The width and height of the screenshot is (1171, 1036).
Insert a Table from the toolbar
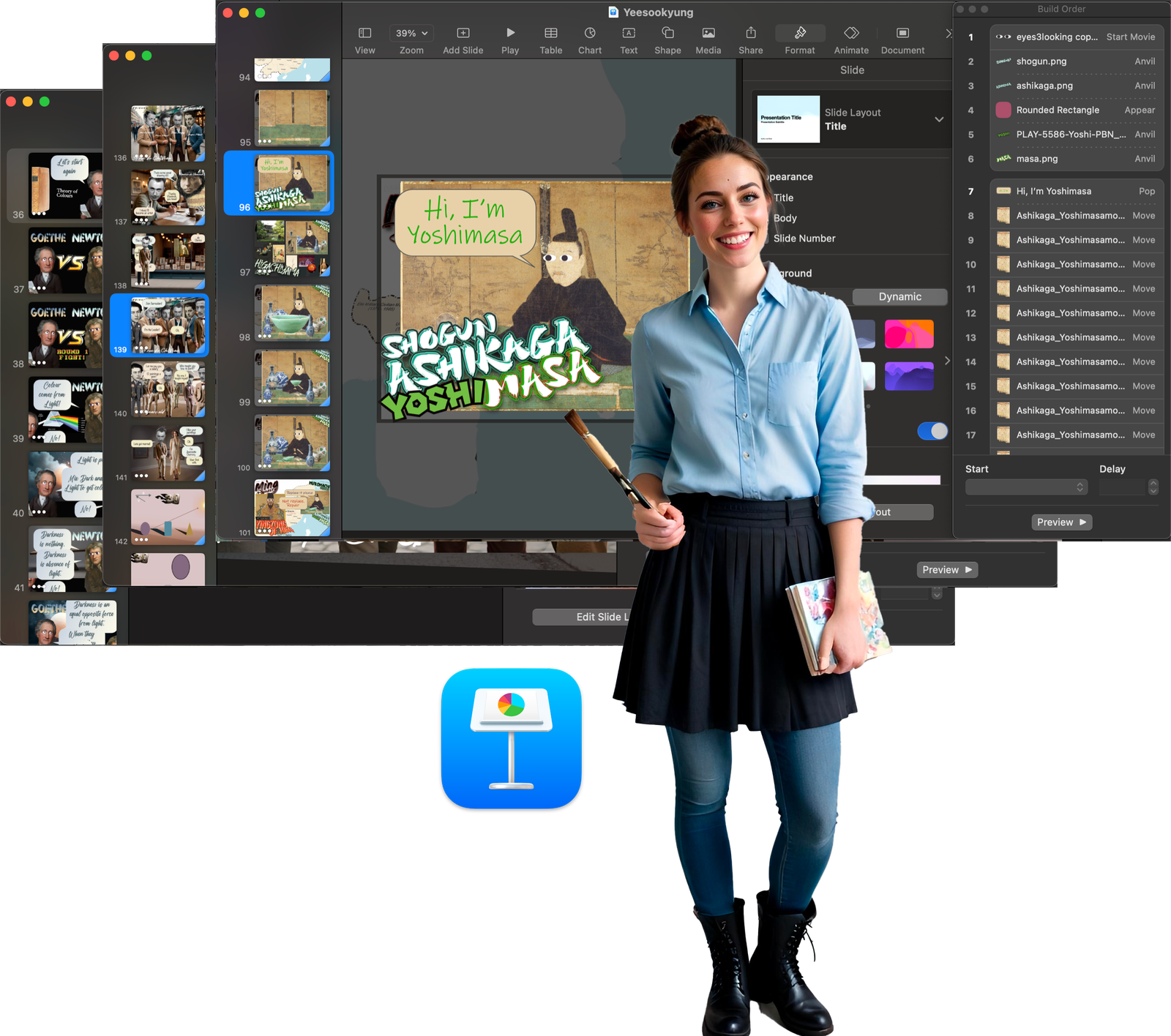click(550, 34)
